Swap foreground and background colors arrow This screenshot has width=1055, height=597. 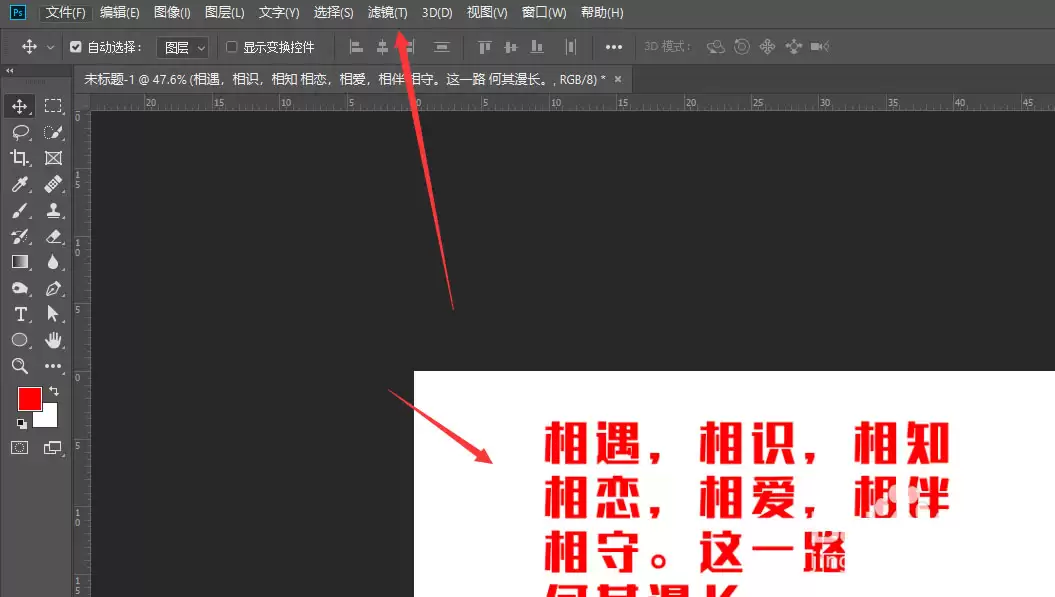coord(54,391)
